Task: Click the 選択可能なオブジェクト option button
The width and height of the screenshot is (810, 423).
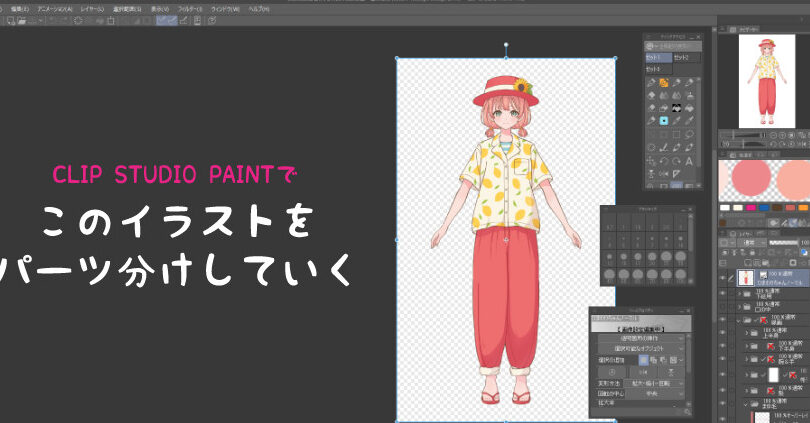Action: [640, 349]
